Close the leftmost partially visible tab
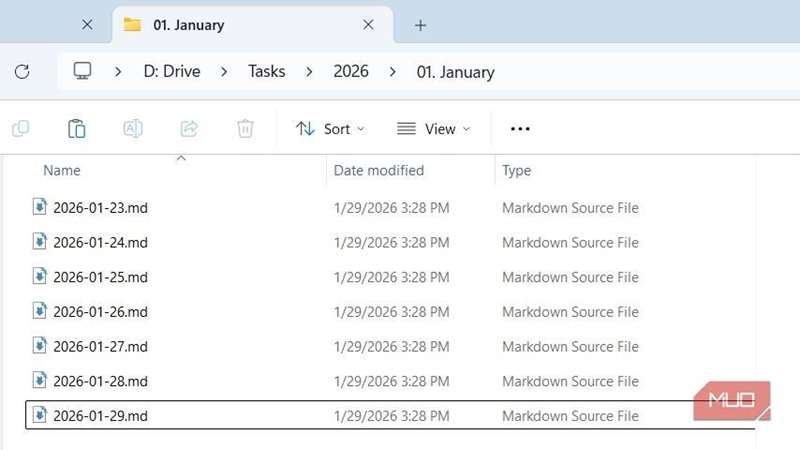 pyautogui.click(x=87, y=24)
